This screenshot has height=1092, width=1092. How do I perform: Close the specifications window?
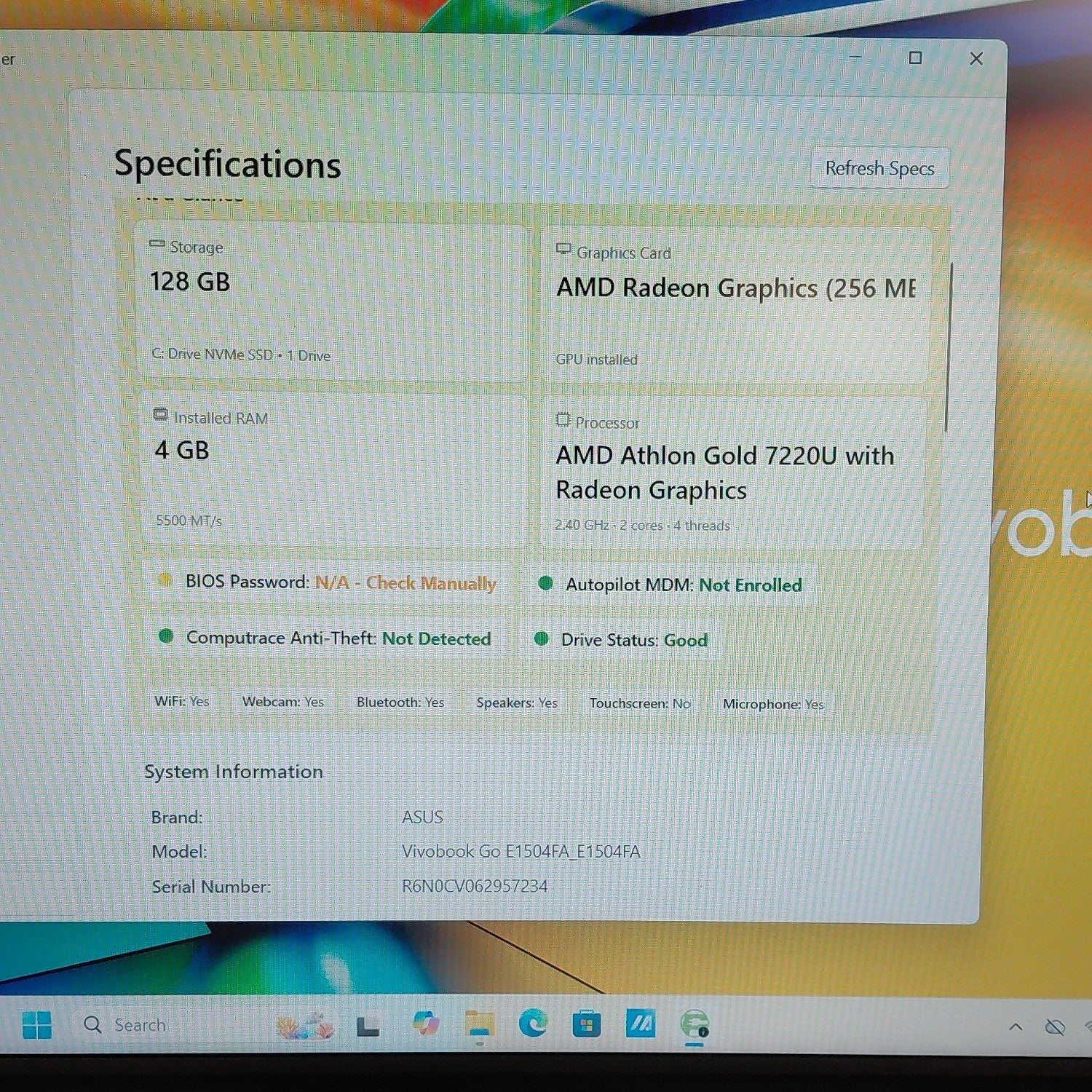(976, 59)
